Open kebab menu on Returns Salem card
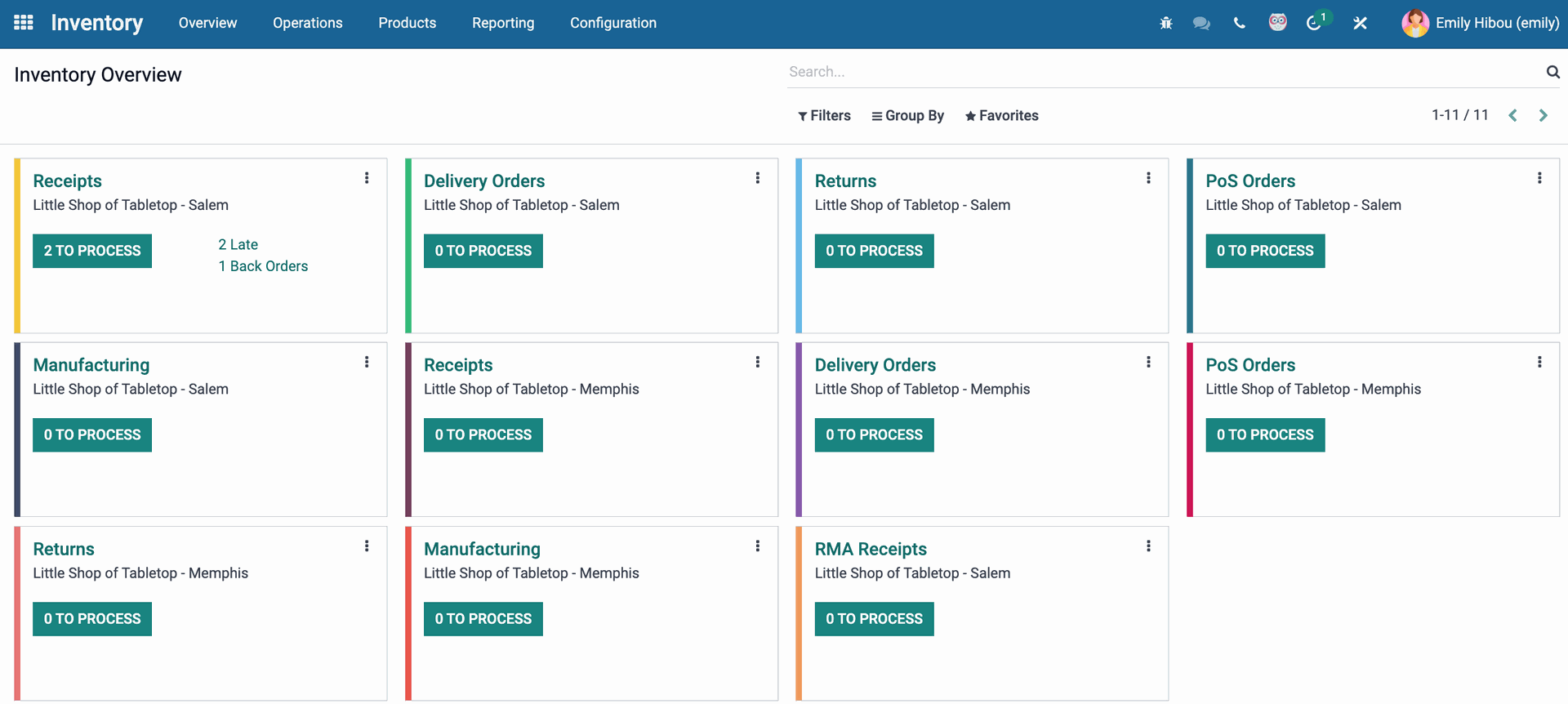 1148,178
